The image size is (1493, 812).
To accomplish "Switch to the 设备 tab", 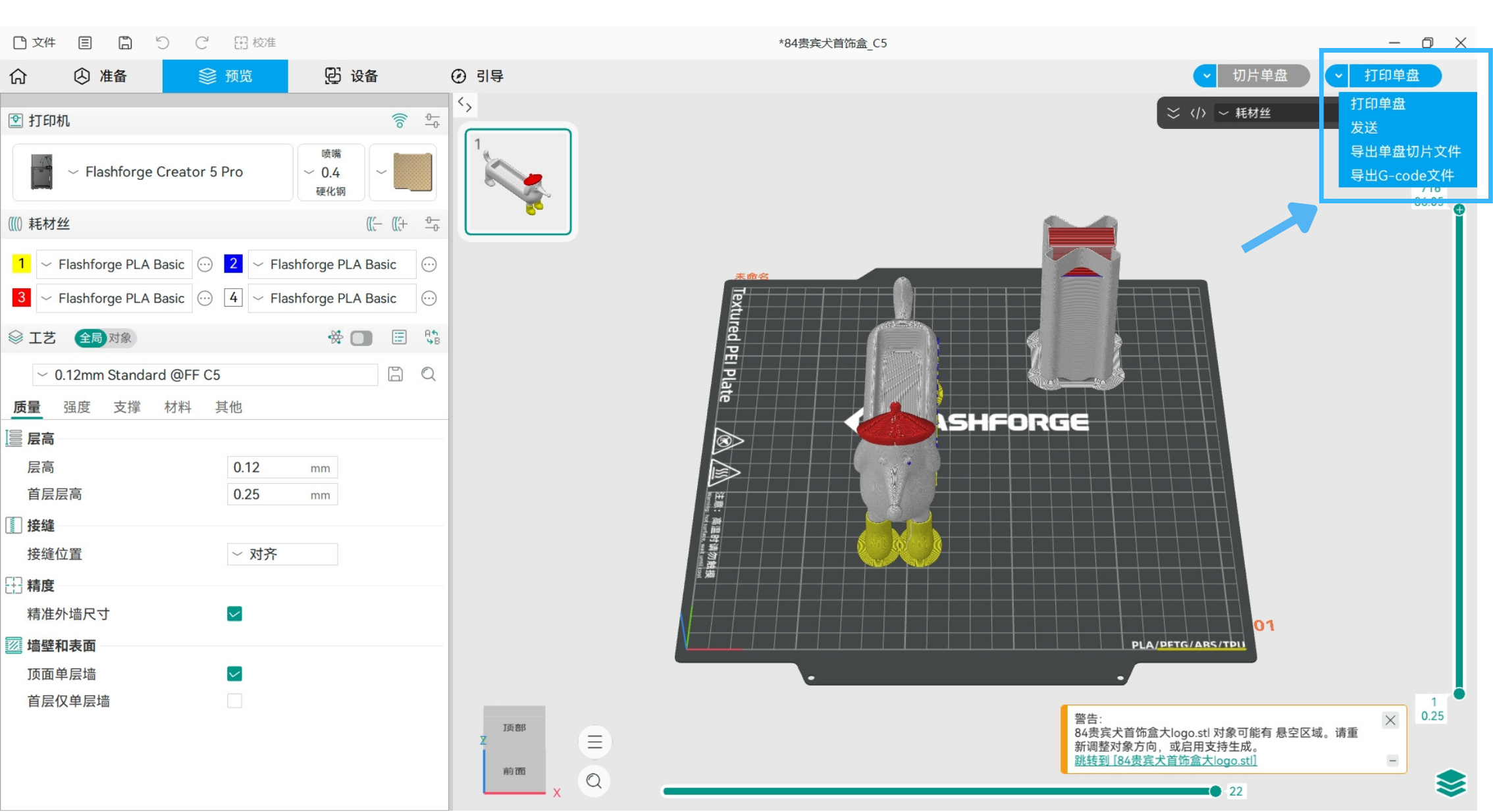I will 352,76.
